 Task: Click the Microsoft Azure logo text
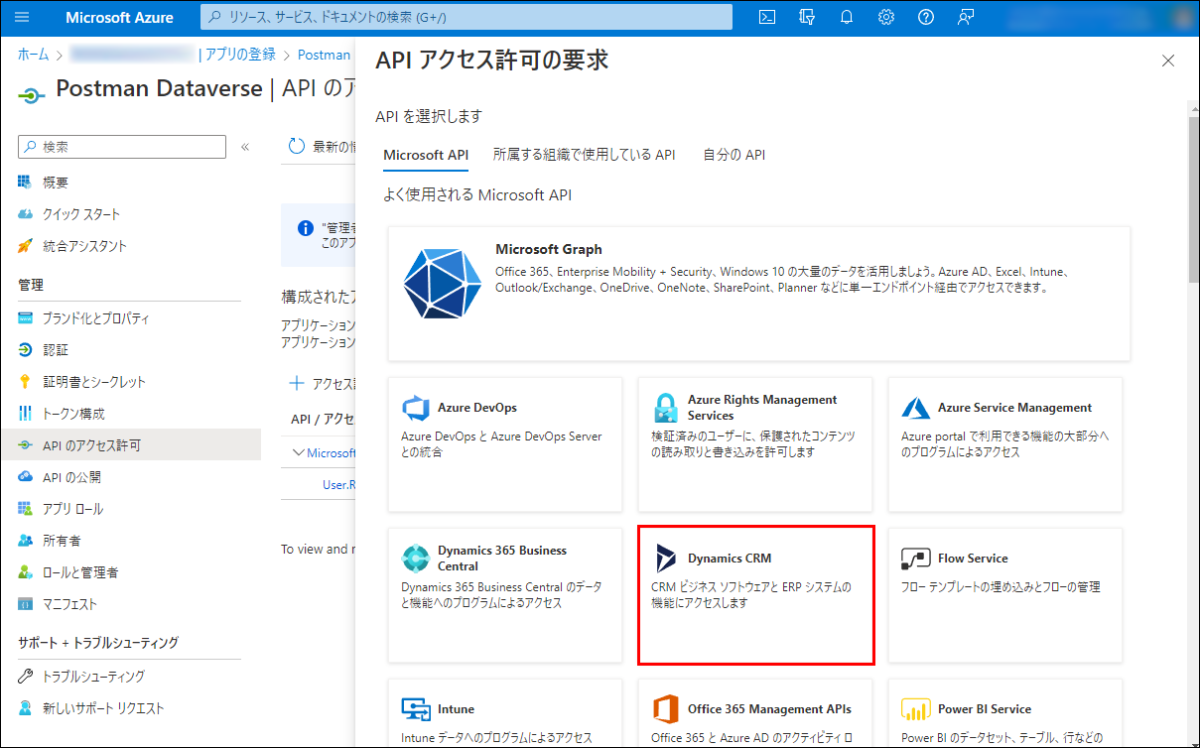click(119, 17)
